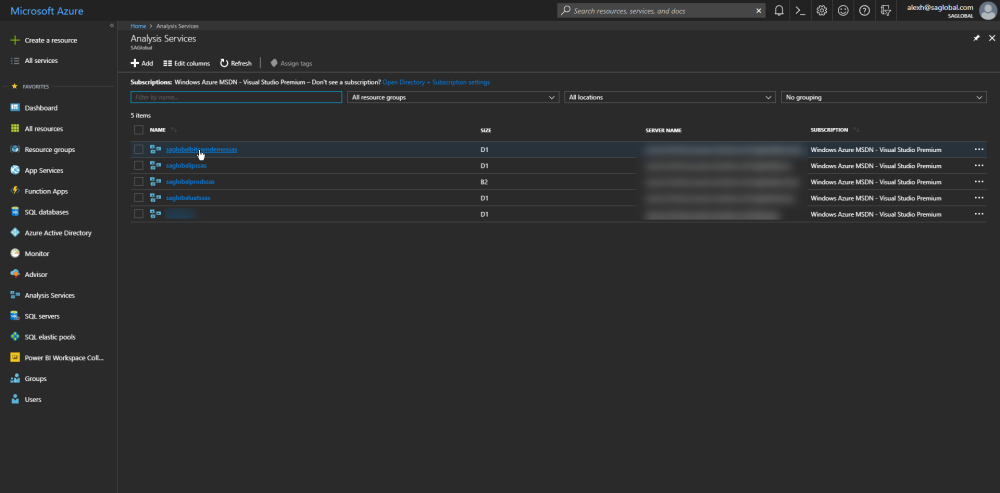The height and width of the screenshot is (493, 1000).
Task: Open the All locations dropdown
Action: pyautogui.click(x=670, y=98)
